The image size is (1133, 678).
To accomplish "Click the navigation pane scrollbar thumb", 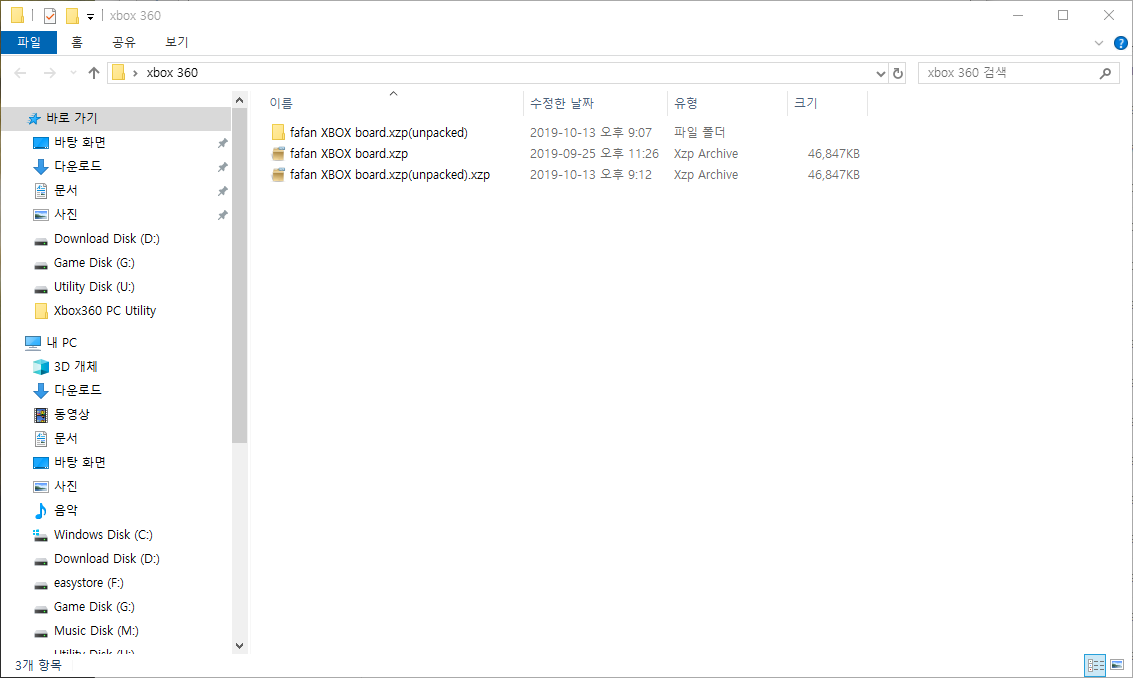I will (240, 275).
